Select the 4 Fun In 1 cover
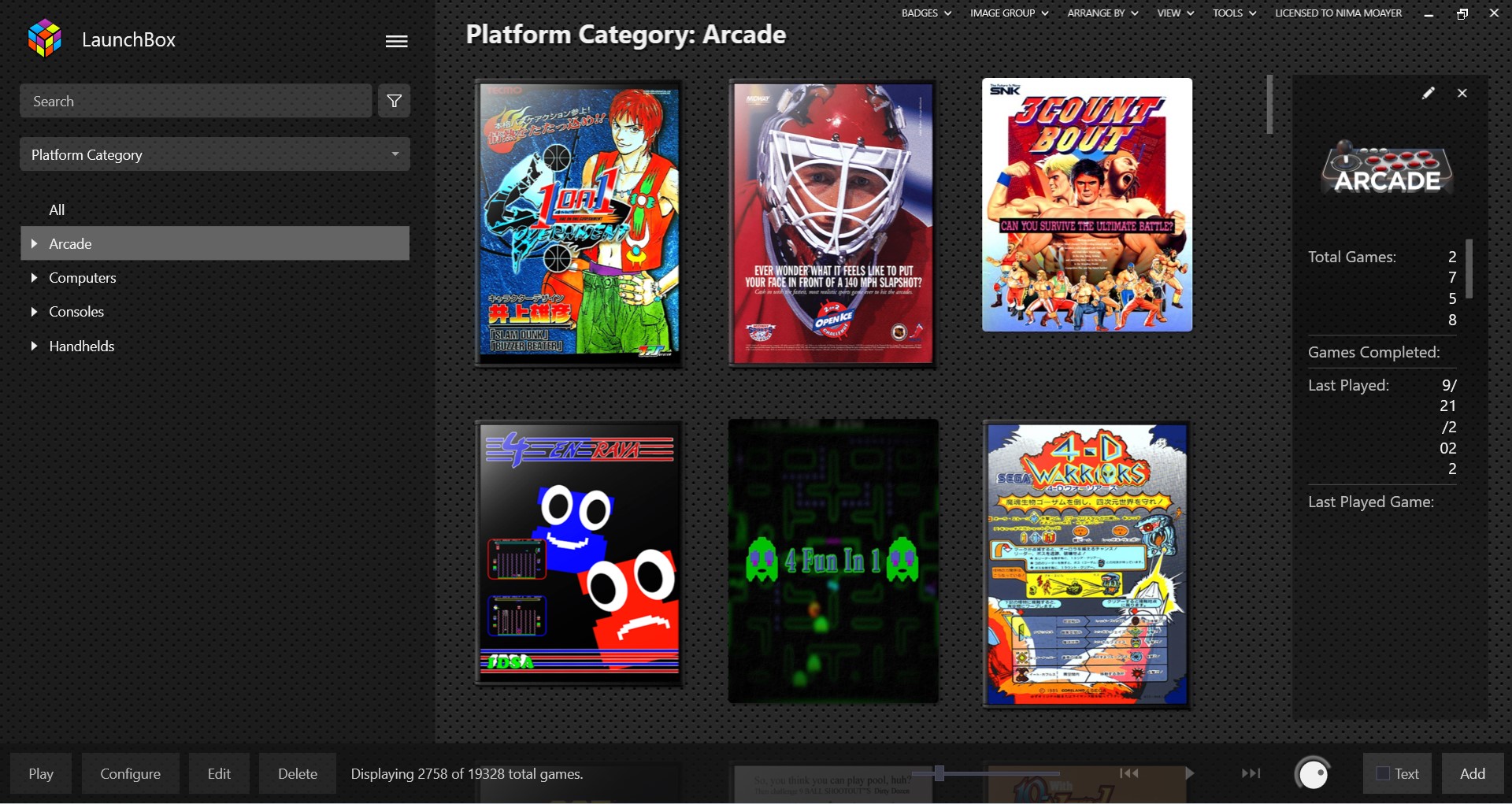Image resolution: width=1512 pixels, height=804 pixels. 833,561
